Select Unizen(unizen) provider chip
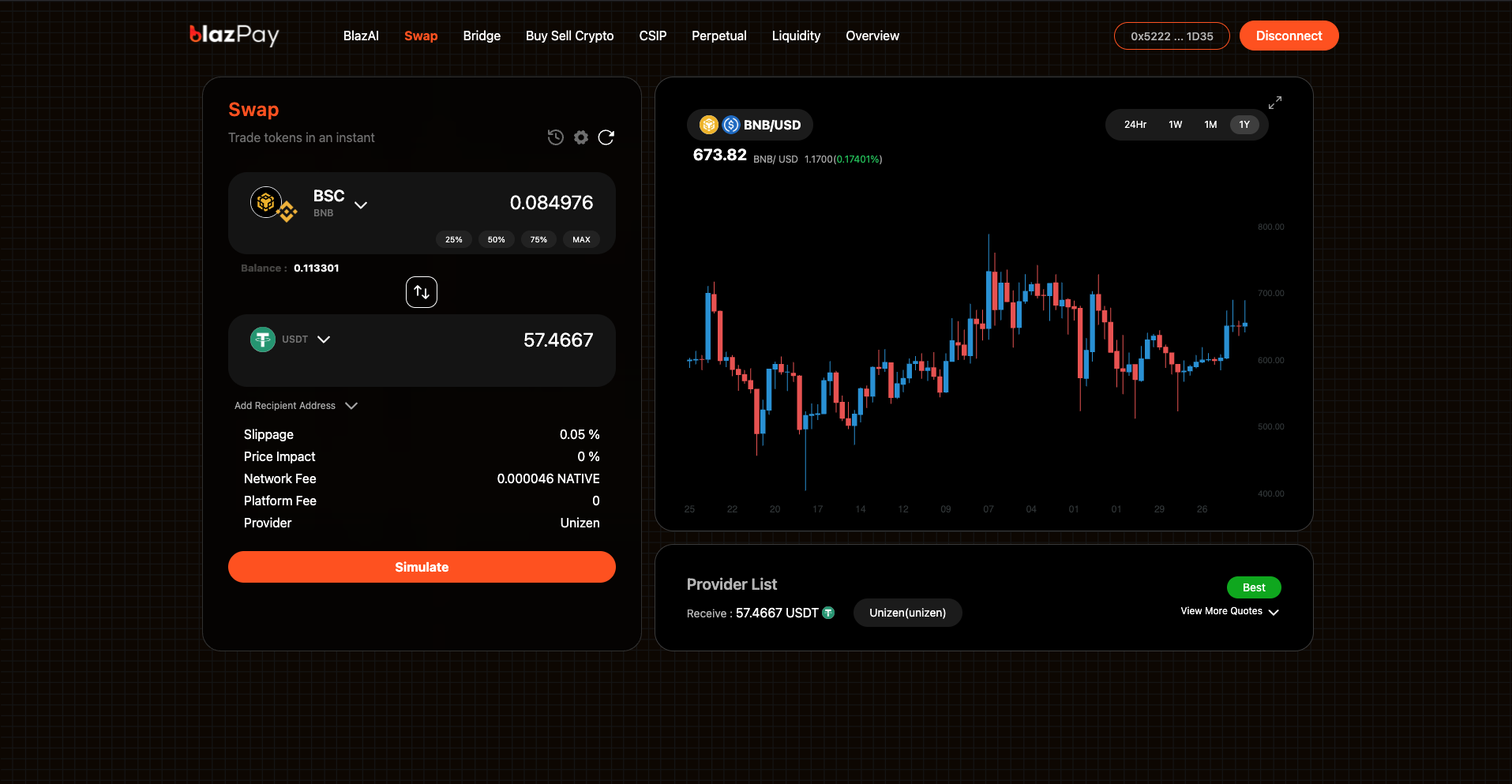The image size is (1512, 784). point(907,613)
